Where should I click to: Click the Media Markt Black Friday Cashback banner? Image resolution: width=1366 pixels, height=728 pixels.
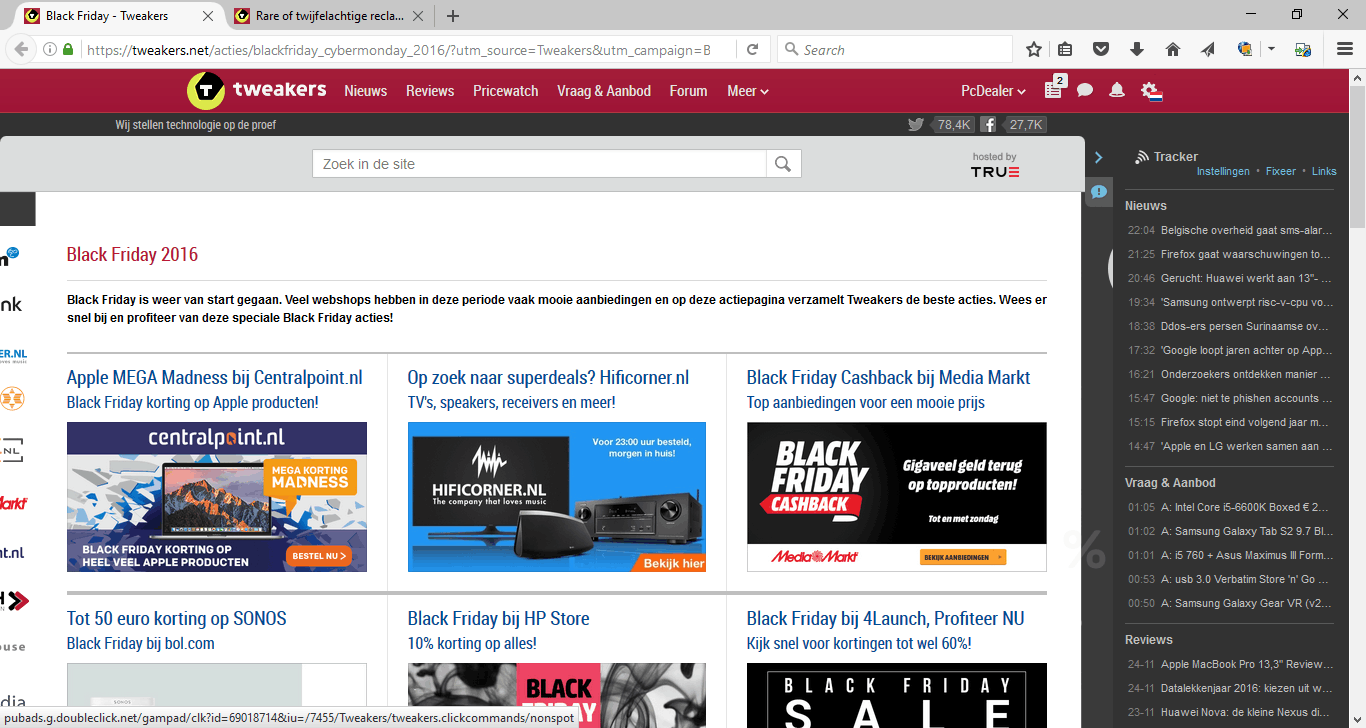[897, 497]
